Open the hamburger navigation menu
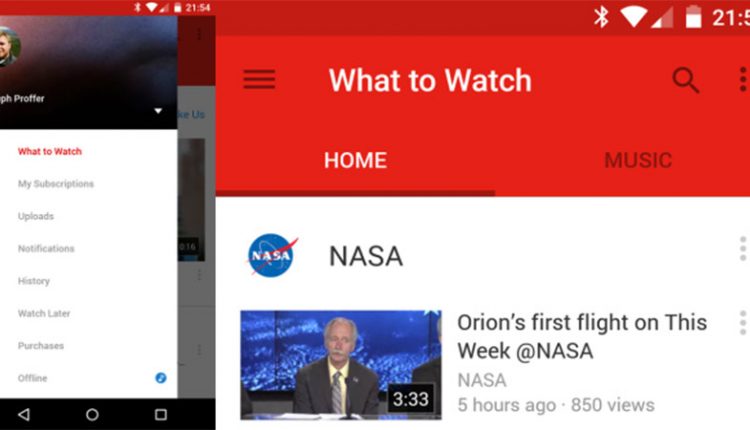The width and height of the screenshot is (750, 430). (259, 79)
